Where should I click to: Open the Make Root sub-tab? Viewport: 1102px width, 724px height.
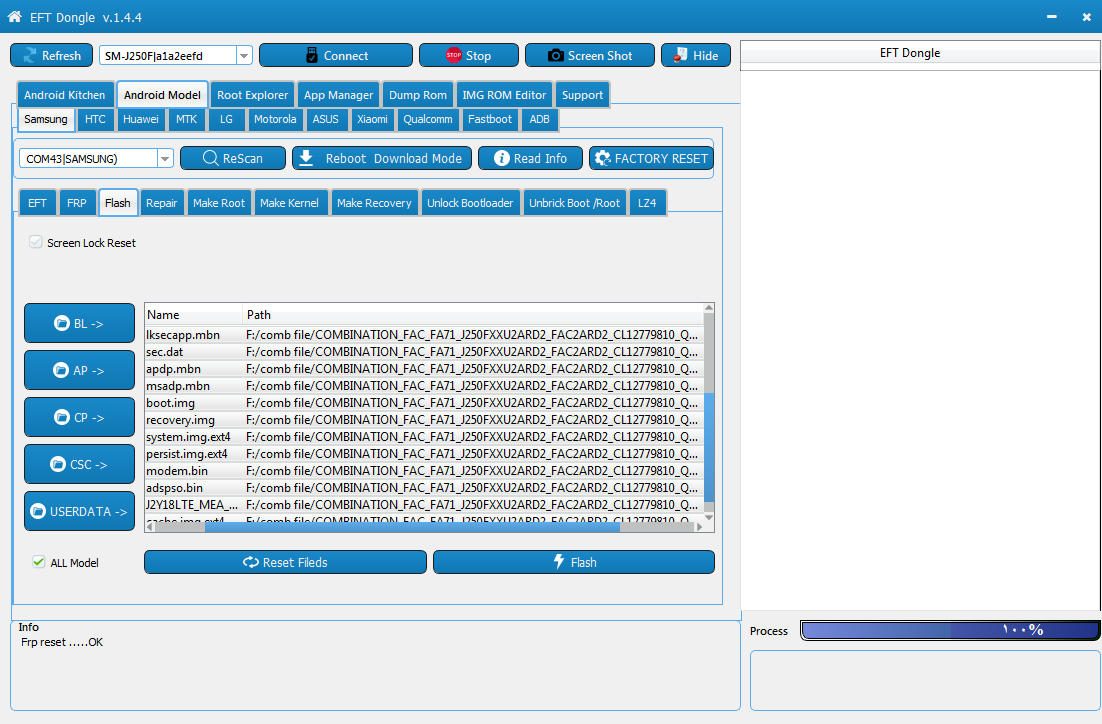pos(219,203)
